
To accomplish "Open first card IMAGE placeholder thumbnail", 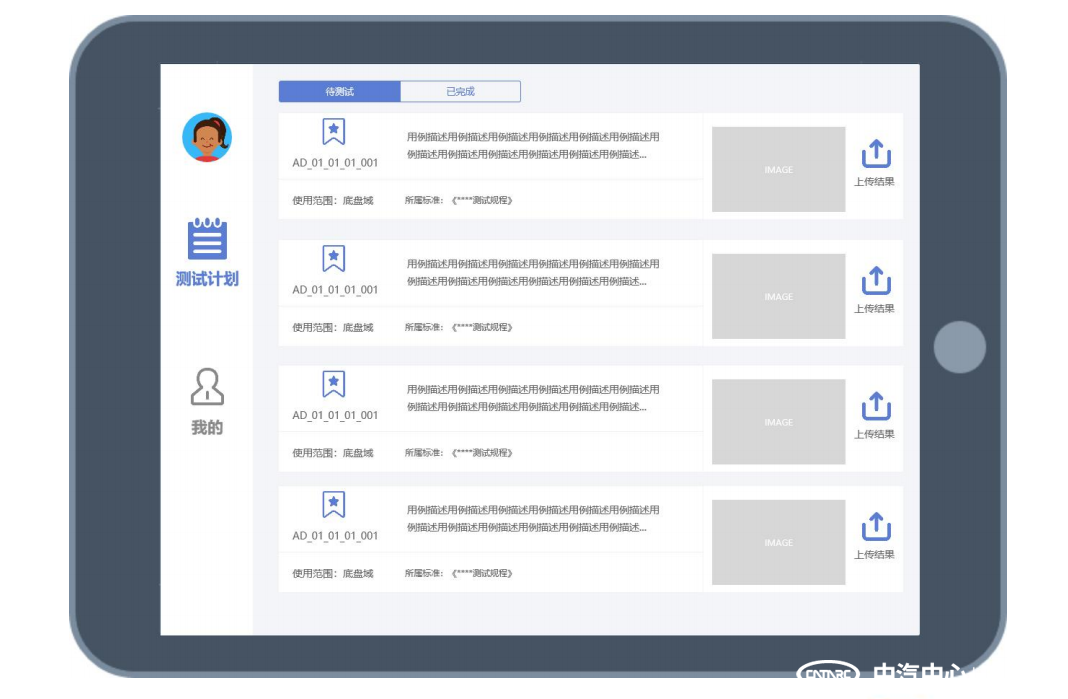I will coord(778,169).
